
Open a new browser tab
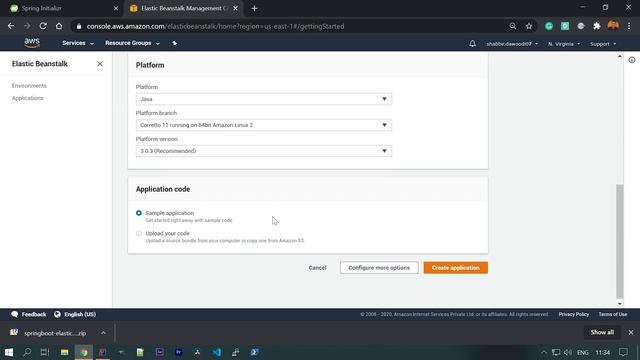point(254,8)
